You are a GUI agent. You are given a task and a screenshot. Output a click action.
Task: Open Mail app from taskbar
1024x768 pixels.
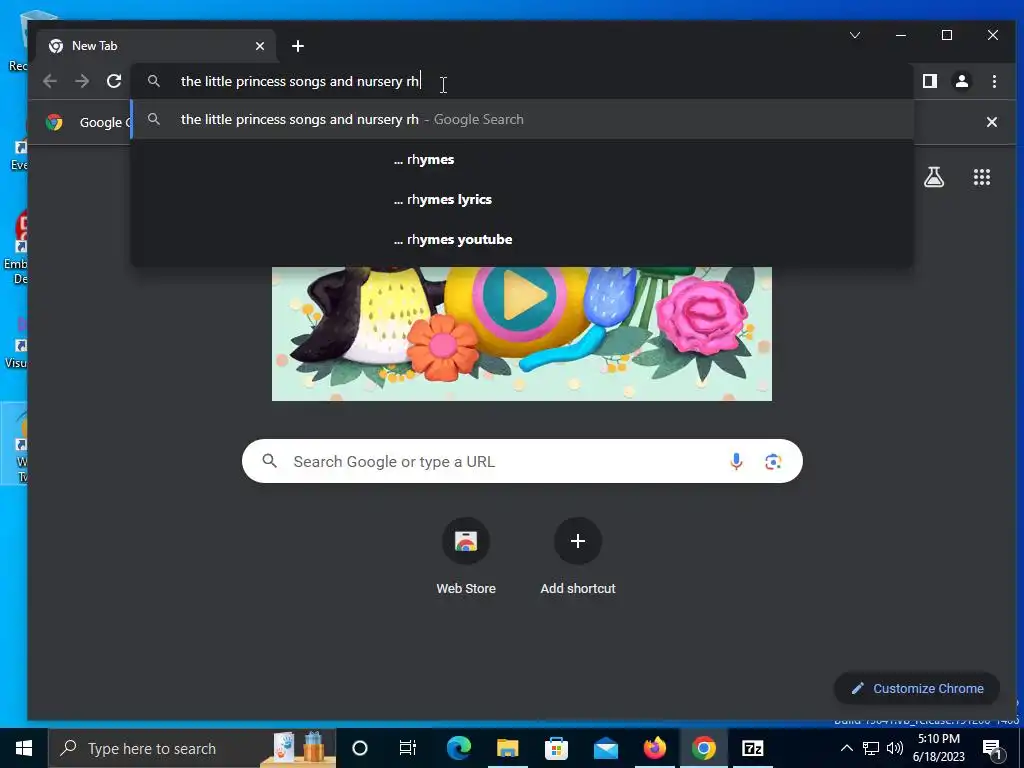[605, 748]
